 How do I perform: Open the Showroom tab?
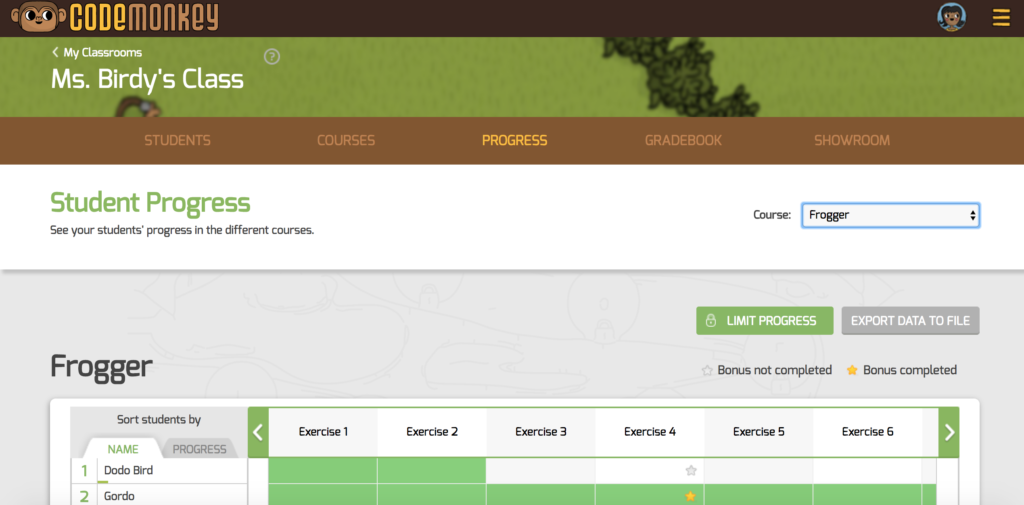[x=851, y=141]
